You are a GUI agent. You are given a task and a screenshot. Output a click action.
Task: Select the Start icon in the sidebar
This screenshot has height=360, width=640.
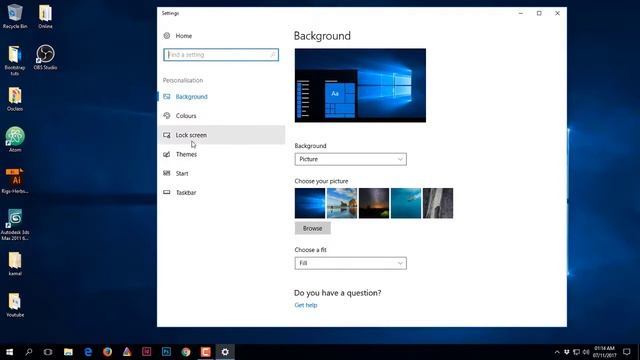pos(167,173)
